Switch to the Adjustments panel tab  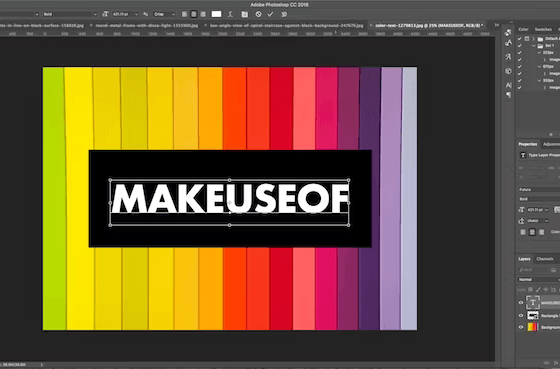551,144
